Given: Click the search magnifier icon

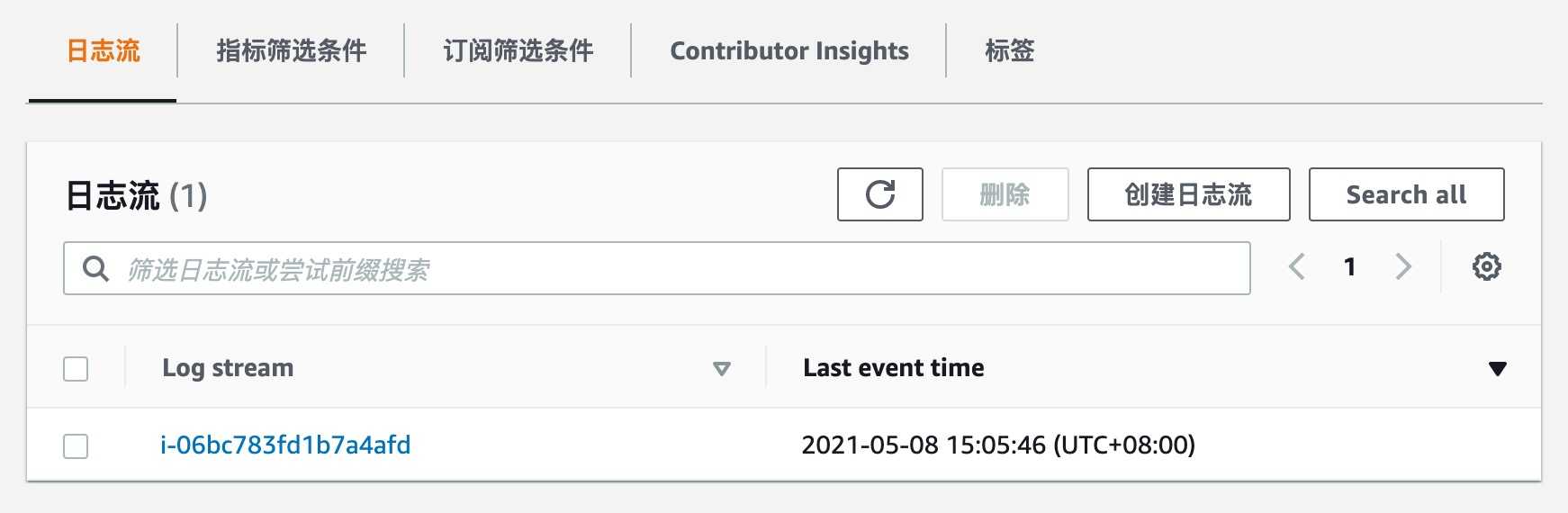Looking at the screenshot, I should pos(95,268).
